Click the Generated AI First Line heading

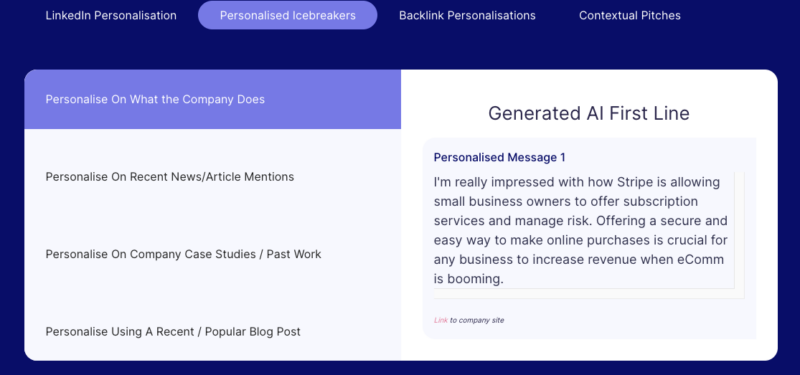click(x=589, y=113)
